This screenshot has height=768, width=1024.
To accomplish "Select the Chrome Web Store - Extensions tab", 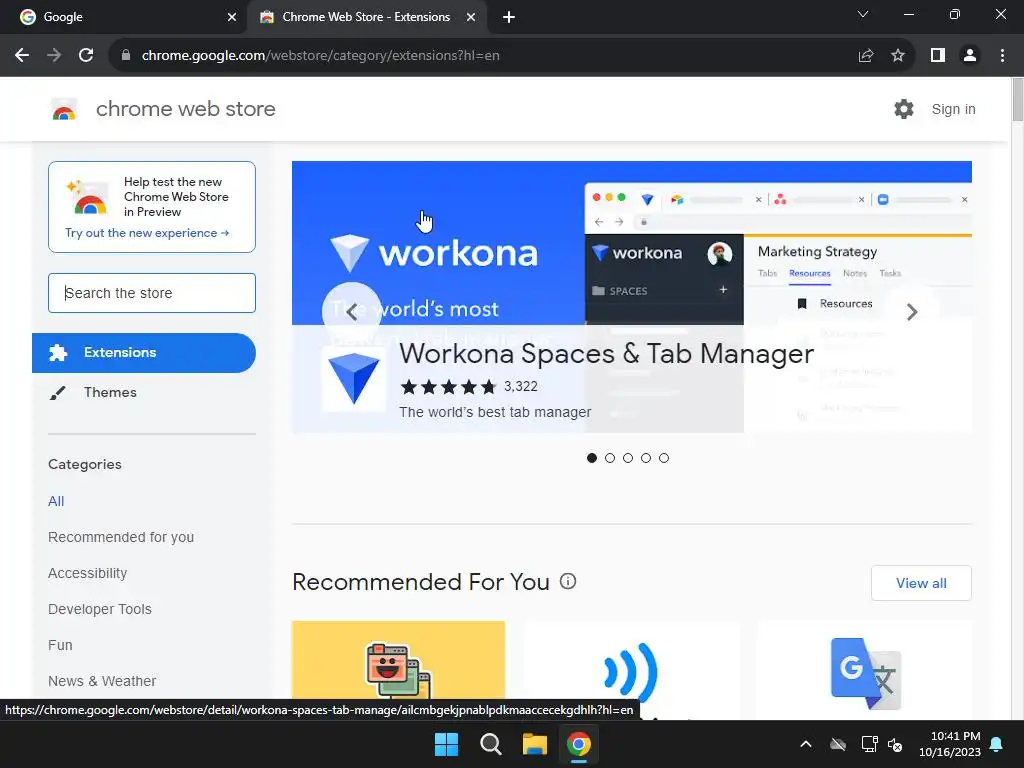I will (x=367, y=17).
